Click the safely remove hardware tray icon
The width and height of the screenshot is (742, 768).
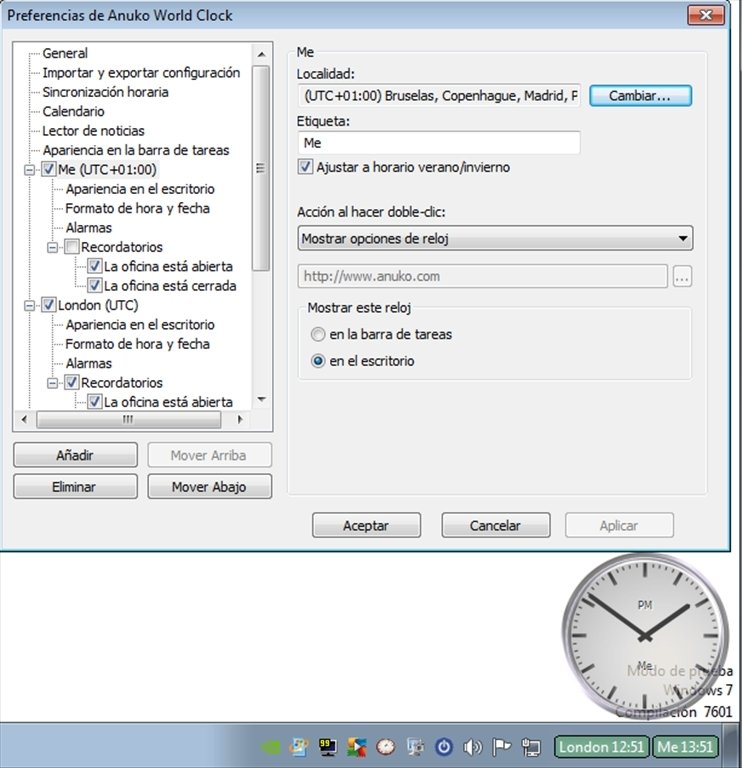[x=415, y=747]
